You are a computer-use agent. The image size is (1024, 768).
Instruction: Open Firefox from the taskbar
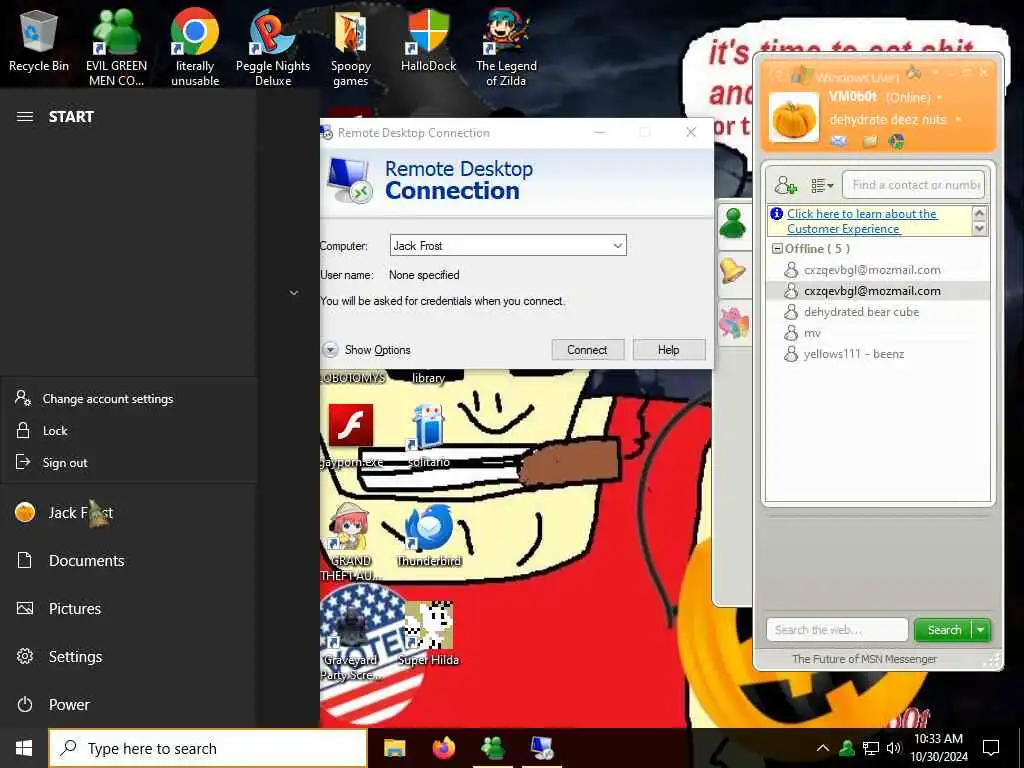pos(444,748)
